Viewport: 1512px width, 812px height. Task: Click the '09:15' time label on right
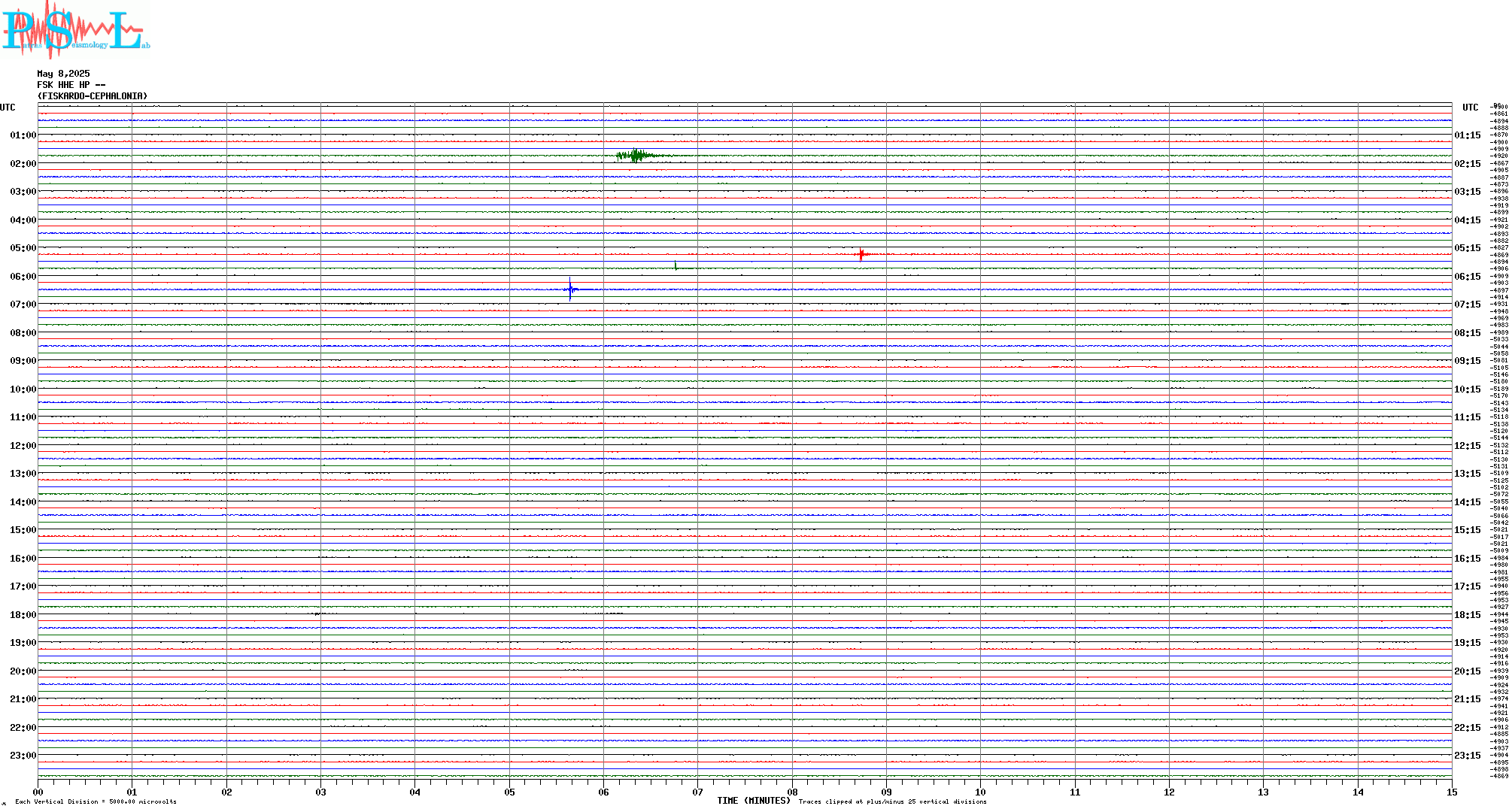1468,361
